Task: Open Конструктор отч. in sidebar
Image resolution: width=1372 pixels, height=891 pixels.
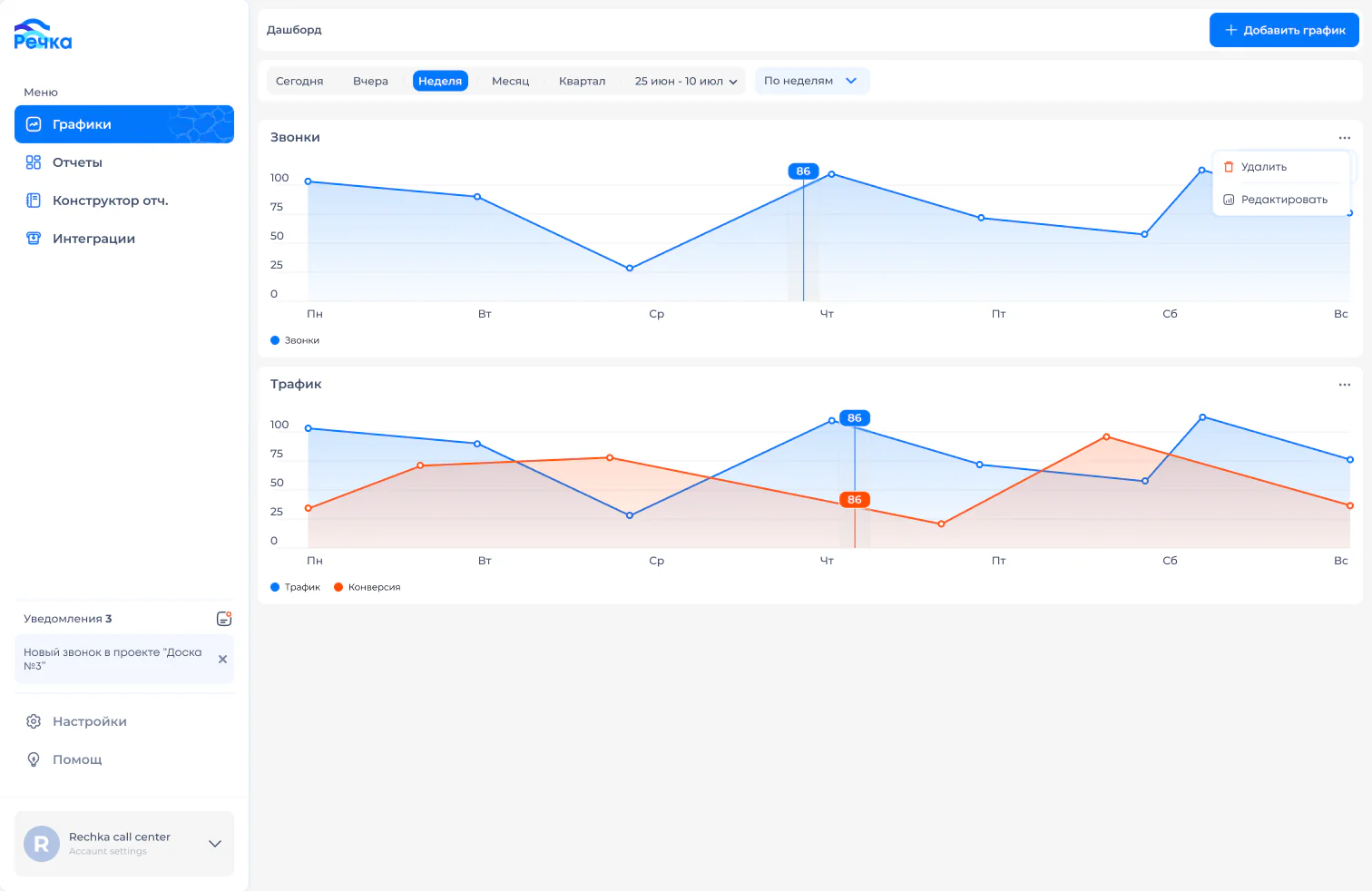Action: 124,201
